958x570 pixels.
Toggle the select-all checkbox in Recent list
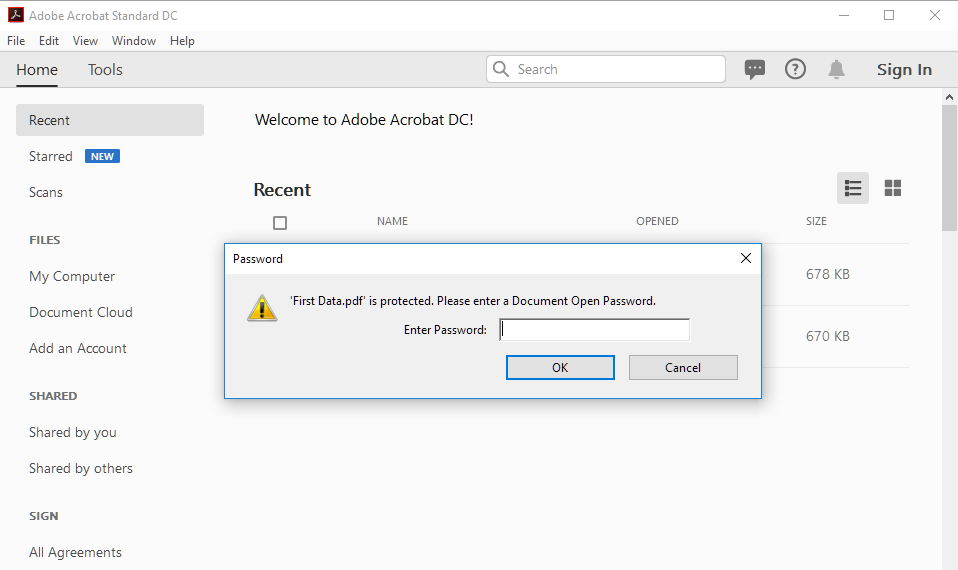[x=280, y=223]
